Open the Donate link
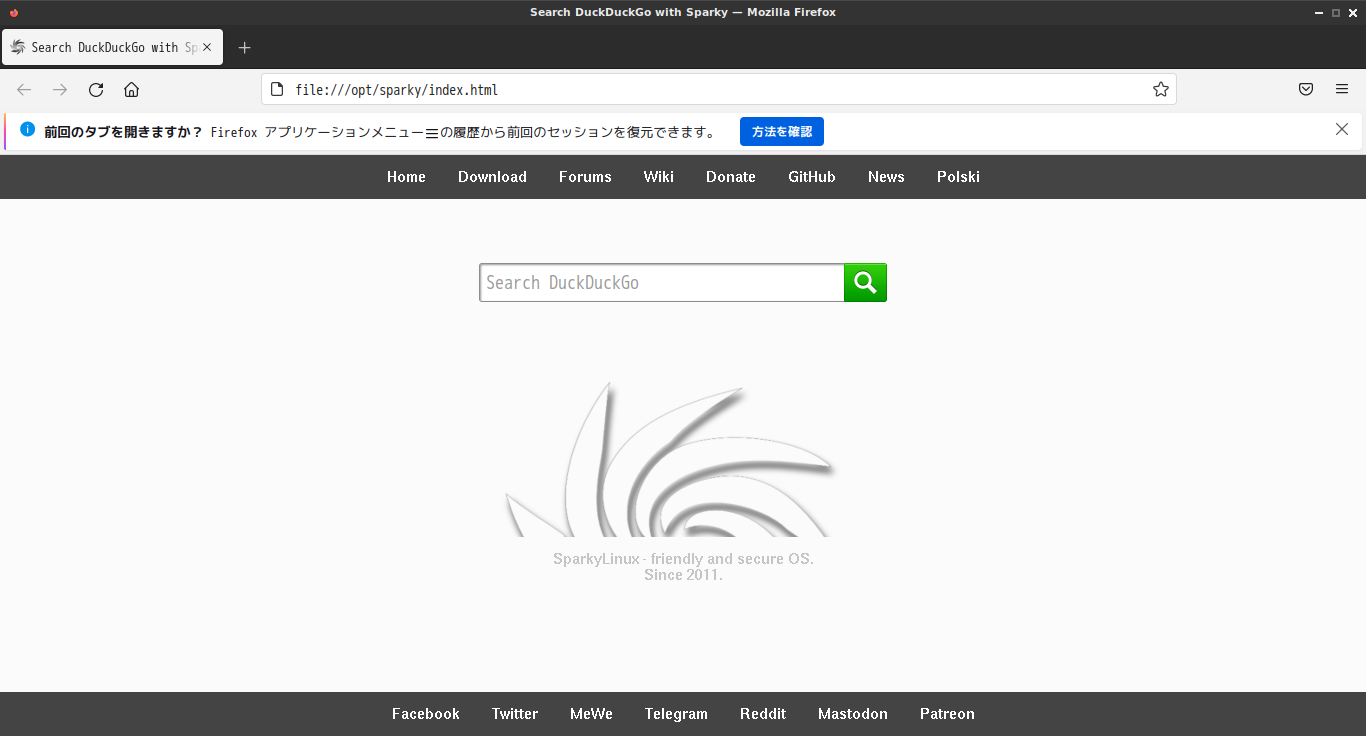1366x736 pixels. point(731,177)
